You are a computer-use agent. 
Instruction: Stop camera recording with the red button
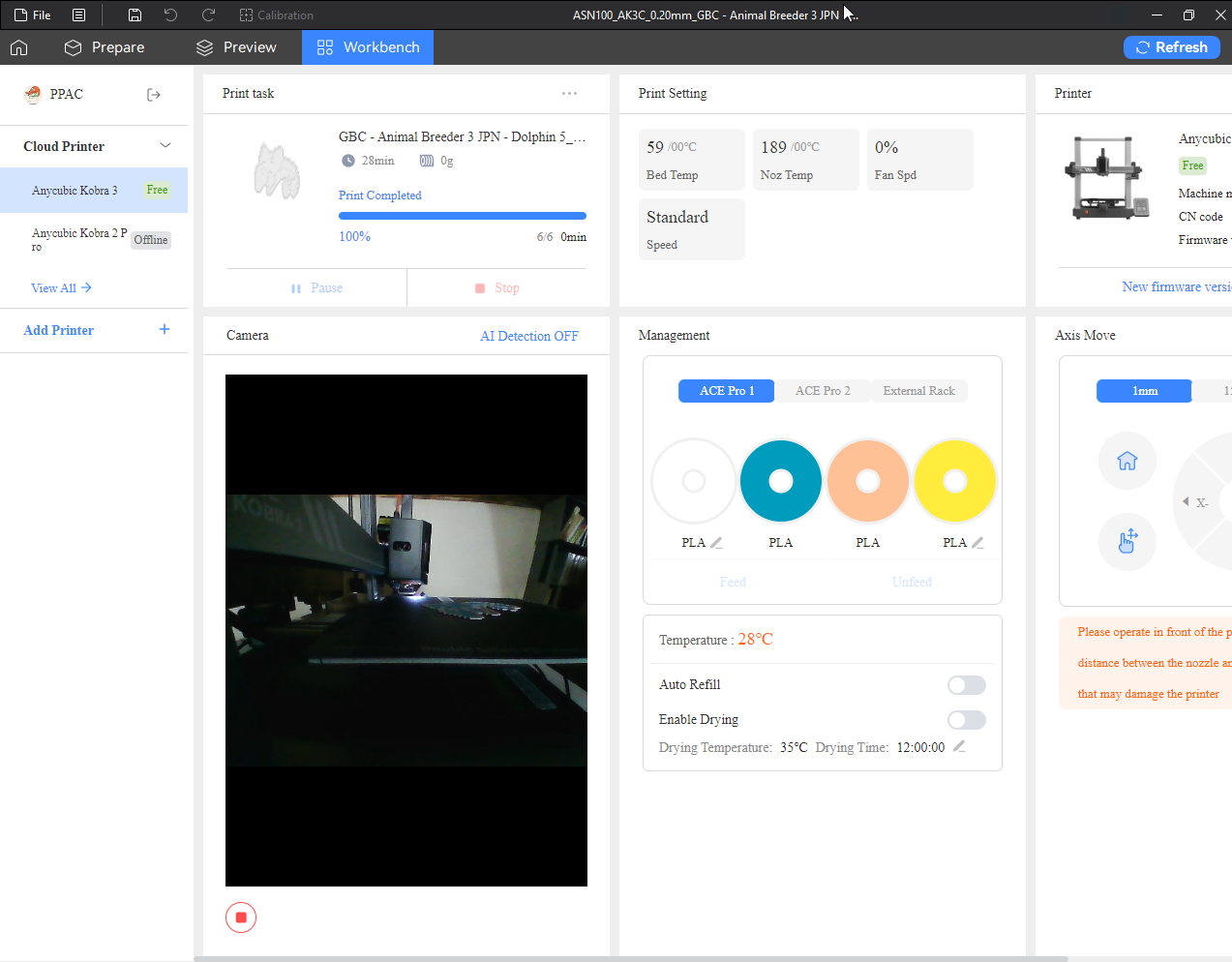pyautogui.click(x=241, y=917)
